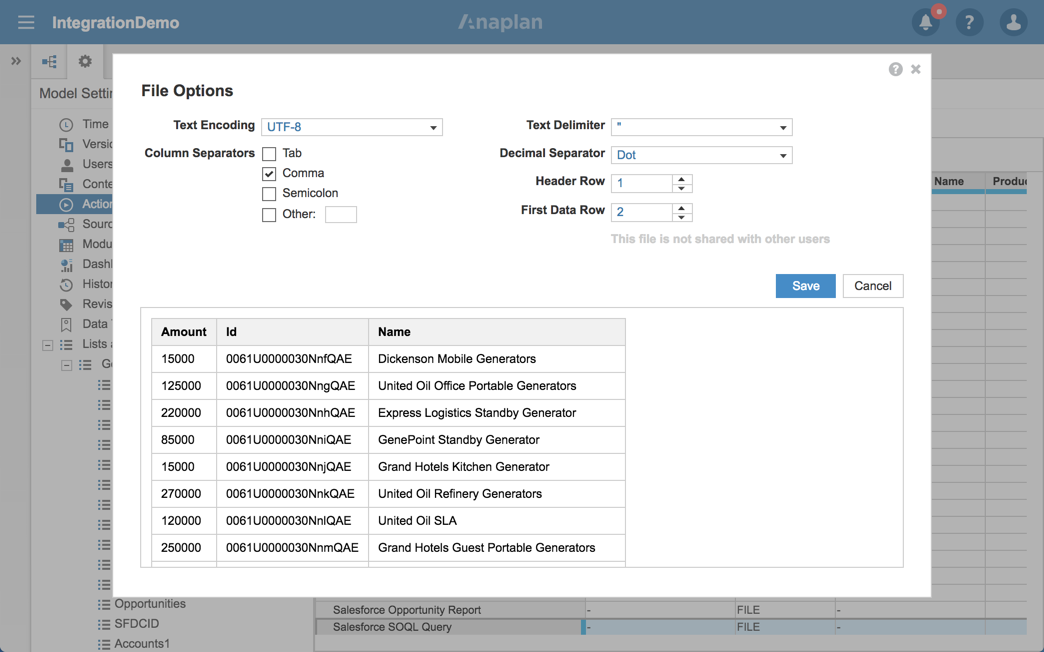Image resolution: width=1044 pixels, height=652 pixels.
Task: Expand sidebar with double chevron
Action: tap(16, 61)
